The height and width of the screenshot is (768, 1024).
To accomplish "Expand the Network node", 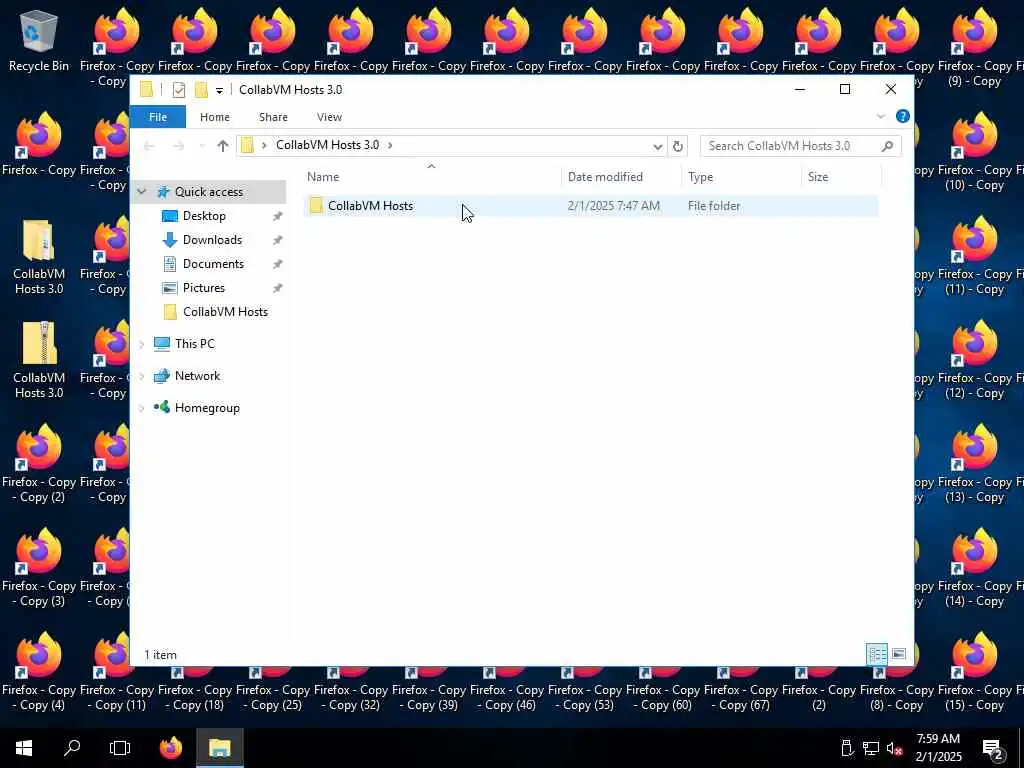I will point(142,376).
